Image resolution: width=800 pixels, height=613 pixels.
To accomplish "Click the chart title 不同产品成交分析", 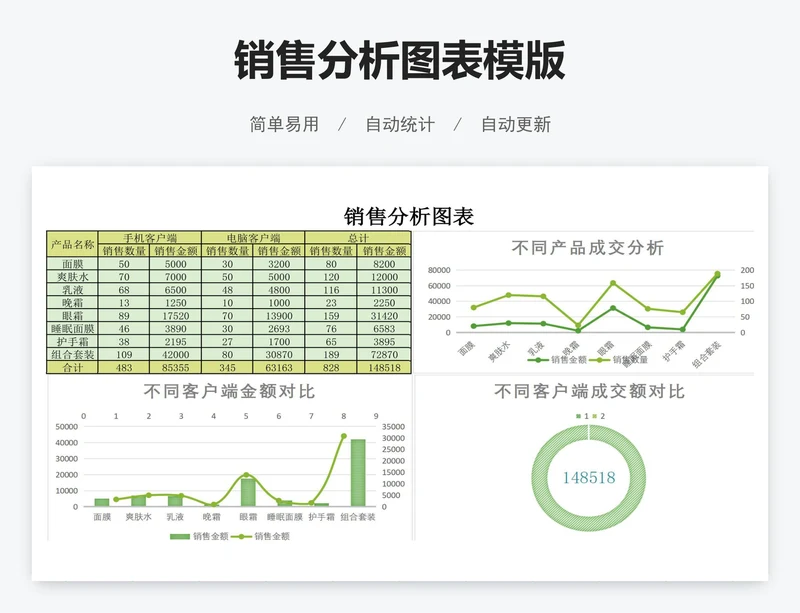I will pyautogui.click(x=588, y=248).
